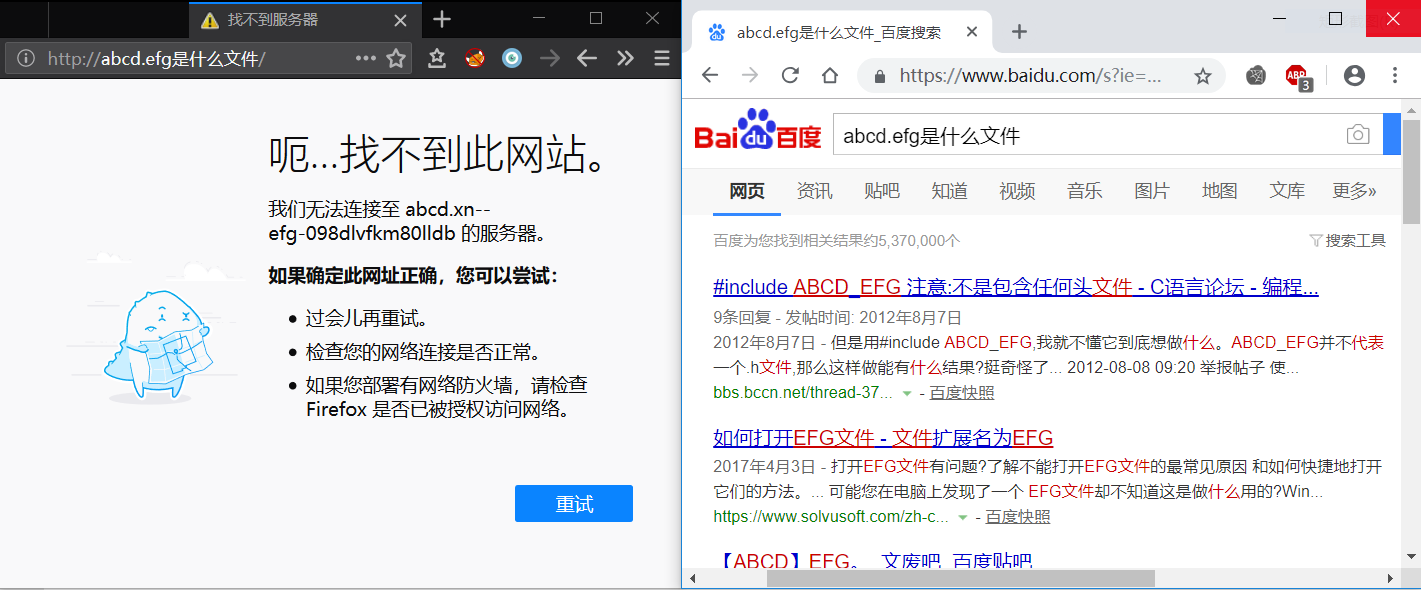This screenshot has height=590, width=1421.
Task: Open 百度快照 for solvusoft result
Action: (x=1018, y=517)
